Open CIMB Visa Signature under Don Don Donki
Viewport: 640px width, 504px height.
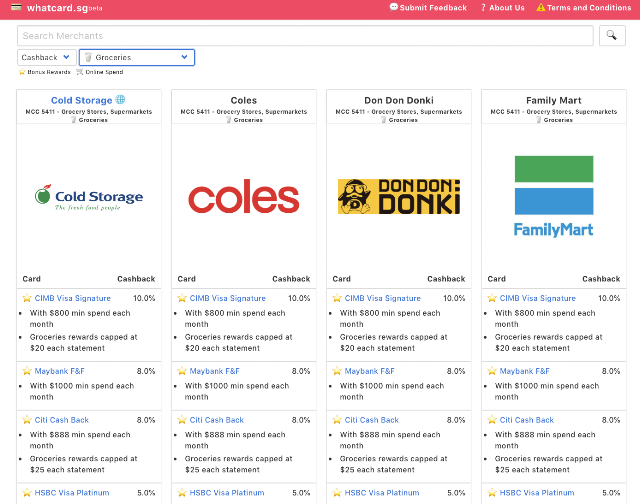point(382,298)
